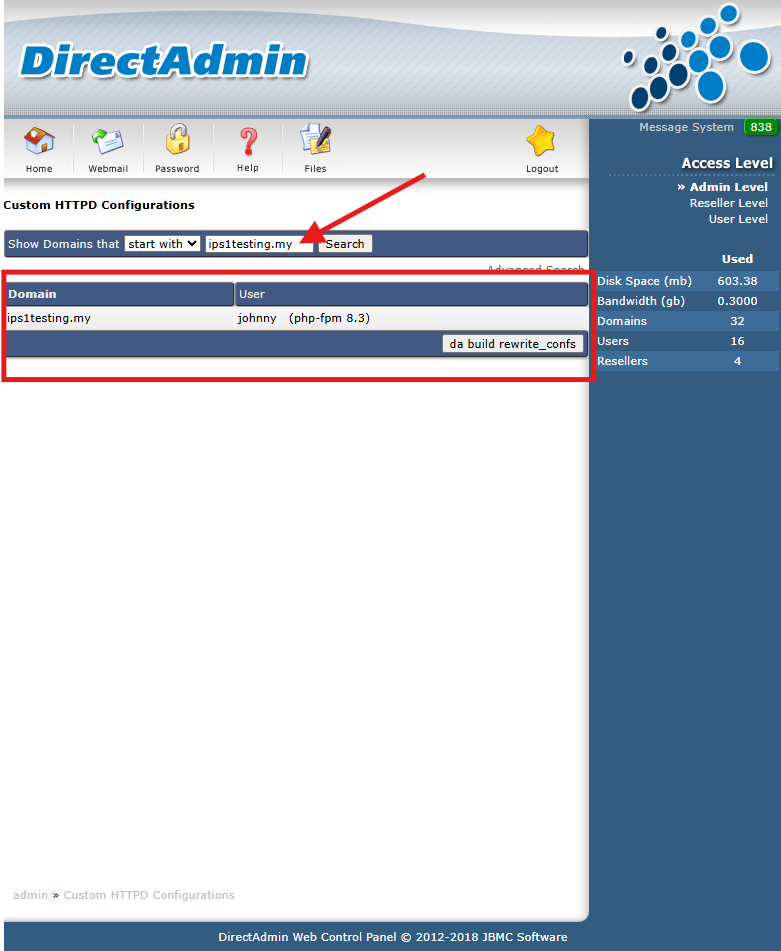Image resolution: width=781 pixels, height=951 pixels.
Task: Click the da build rewrite_confs button
Action: pos(512,344)
